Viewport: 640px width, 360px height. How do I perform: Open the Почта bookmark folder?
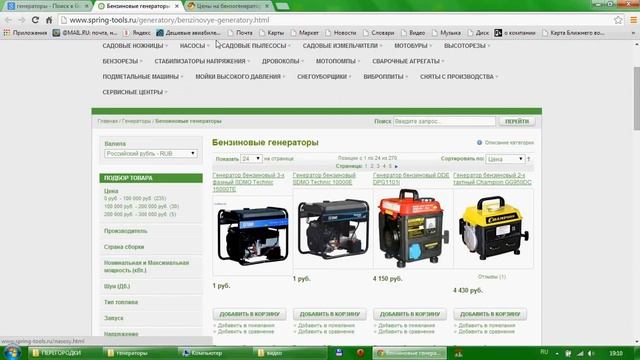pyautogui.click(x=240, y=33)
